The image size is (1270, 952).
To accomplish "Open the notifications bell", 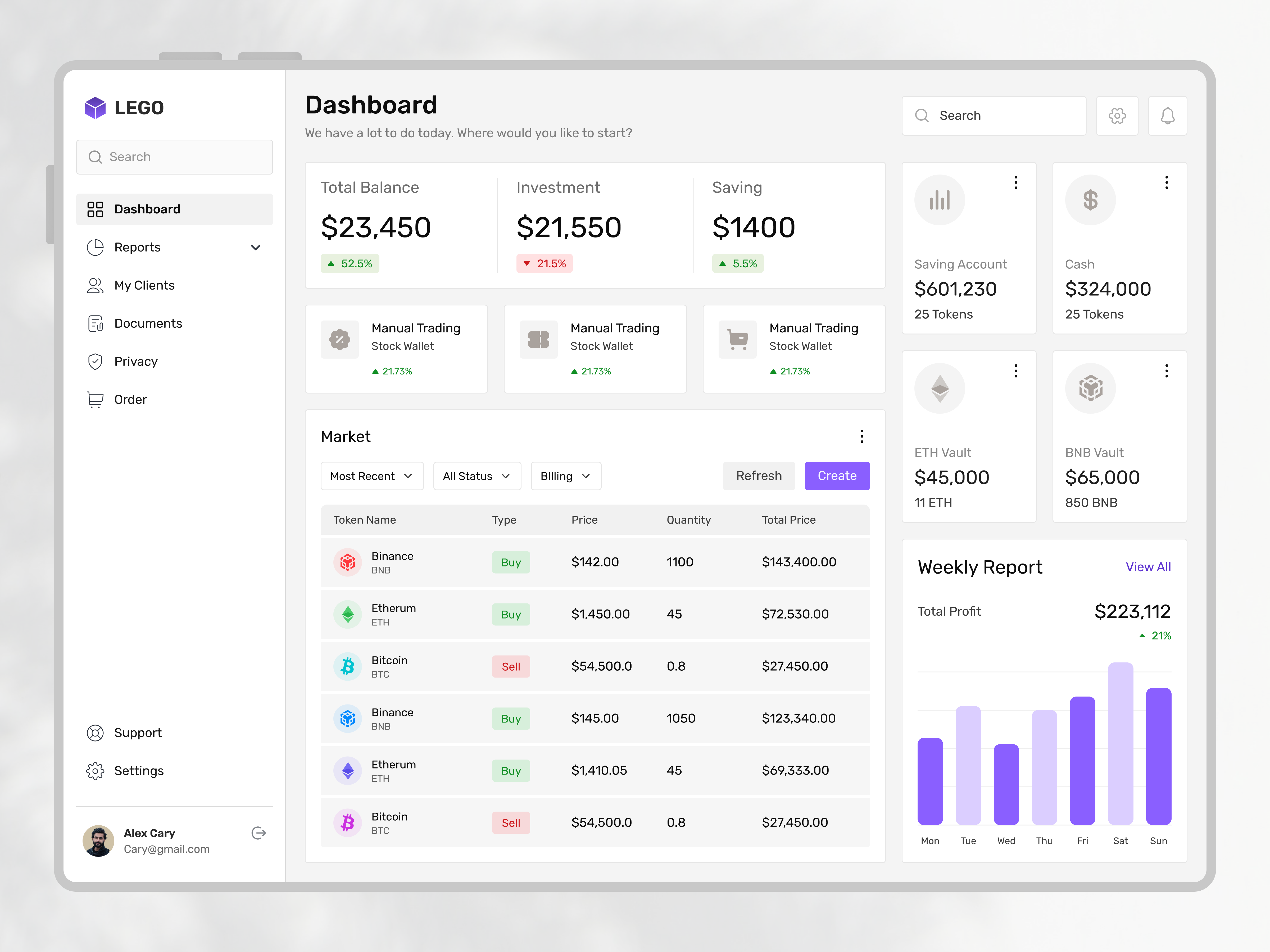I will (1167, 115).
